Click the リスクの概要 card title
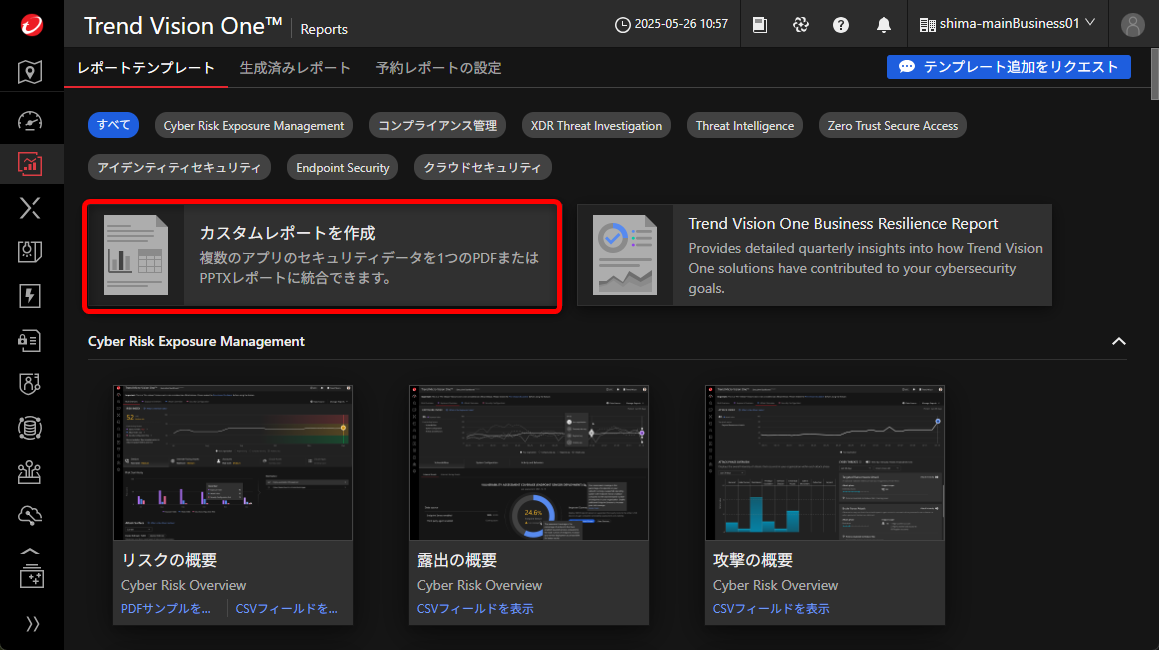Image resolution: width=1159 pixels, height=650 pixels. (169, 560)
